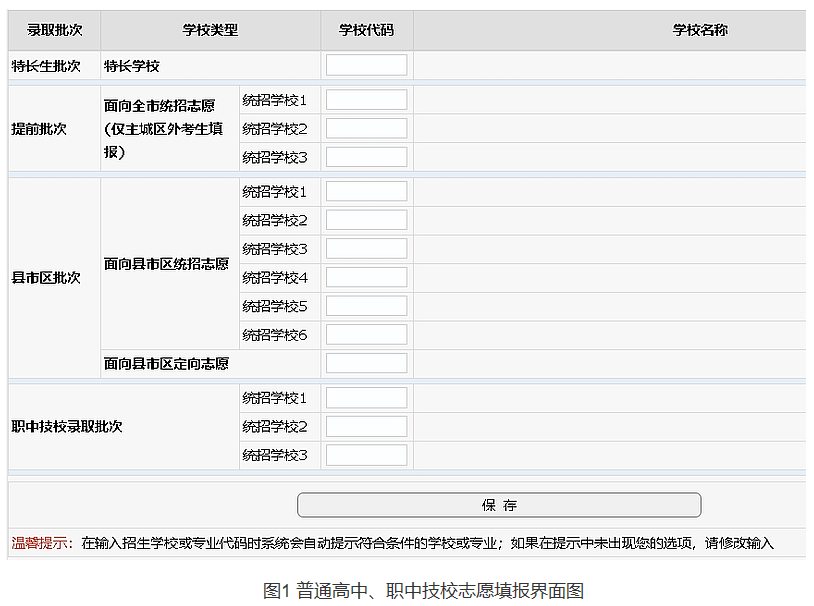This screenshot has height=606, width=814.
Task: Click the 学校代码 column header
Action: coord(366,30)
